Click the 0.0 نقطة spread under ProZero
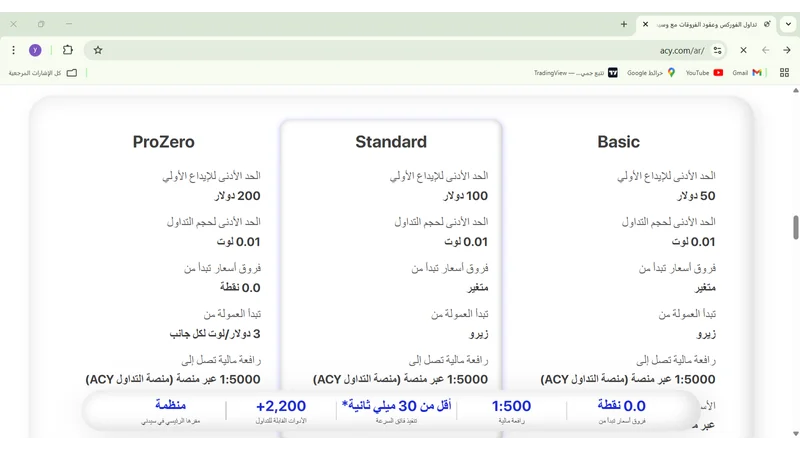 point(240,288)
